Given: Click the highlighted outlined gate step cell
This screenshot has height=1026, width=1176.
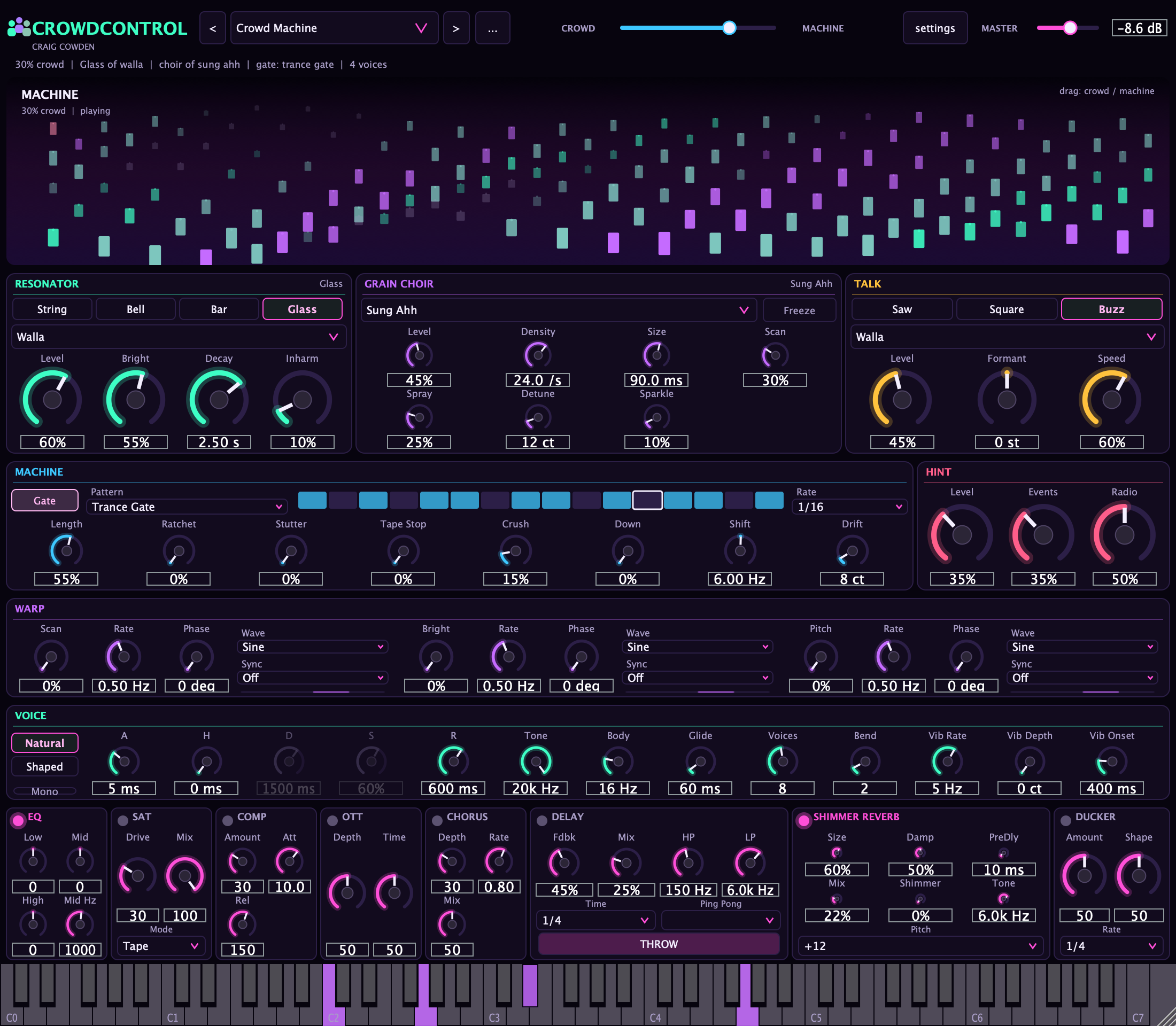Looking at the screenshot, I should 647,500.
